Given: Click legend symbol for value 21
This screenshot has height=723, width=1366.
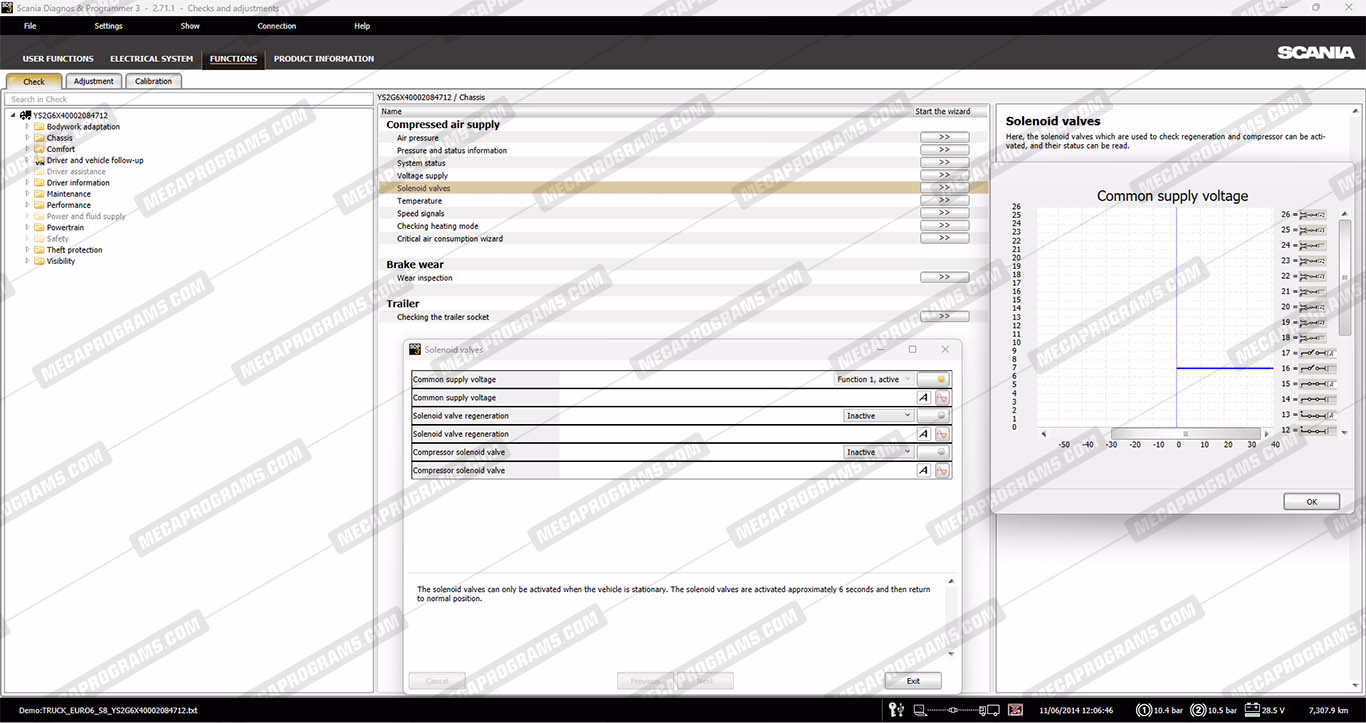Looking at the screenshot, I should (1311, 291).
